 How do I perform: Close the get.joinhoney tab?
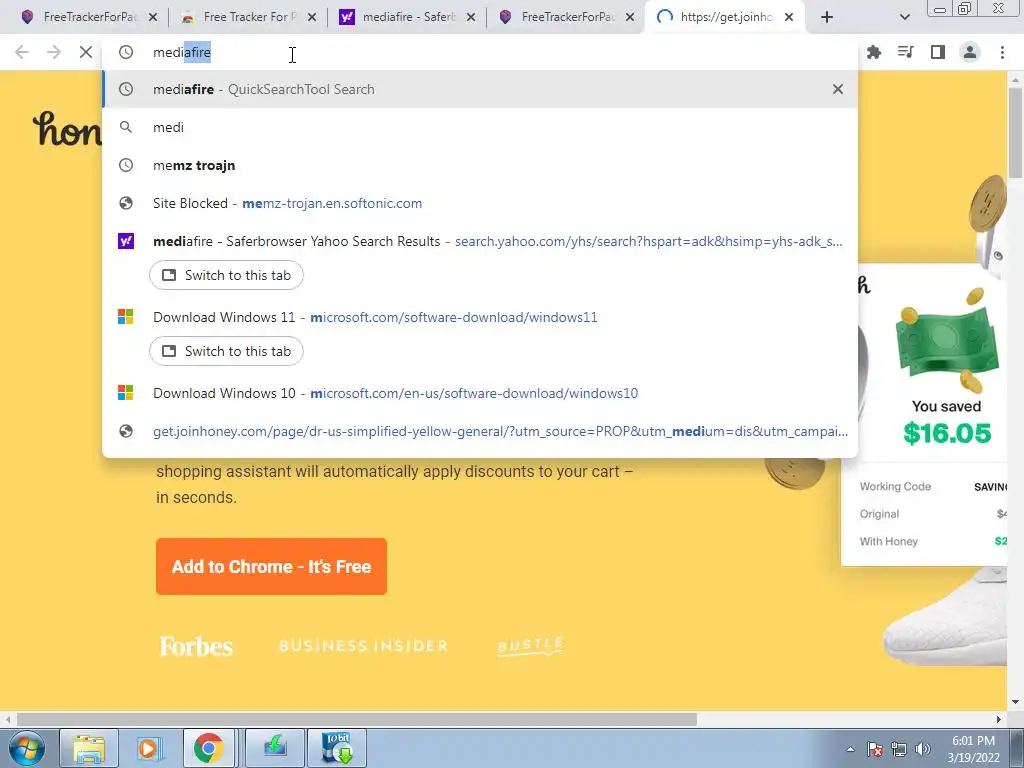789,17
